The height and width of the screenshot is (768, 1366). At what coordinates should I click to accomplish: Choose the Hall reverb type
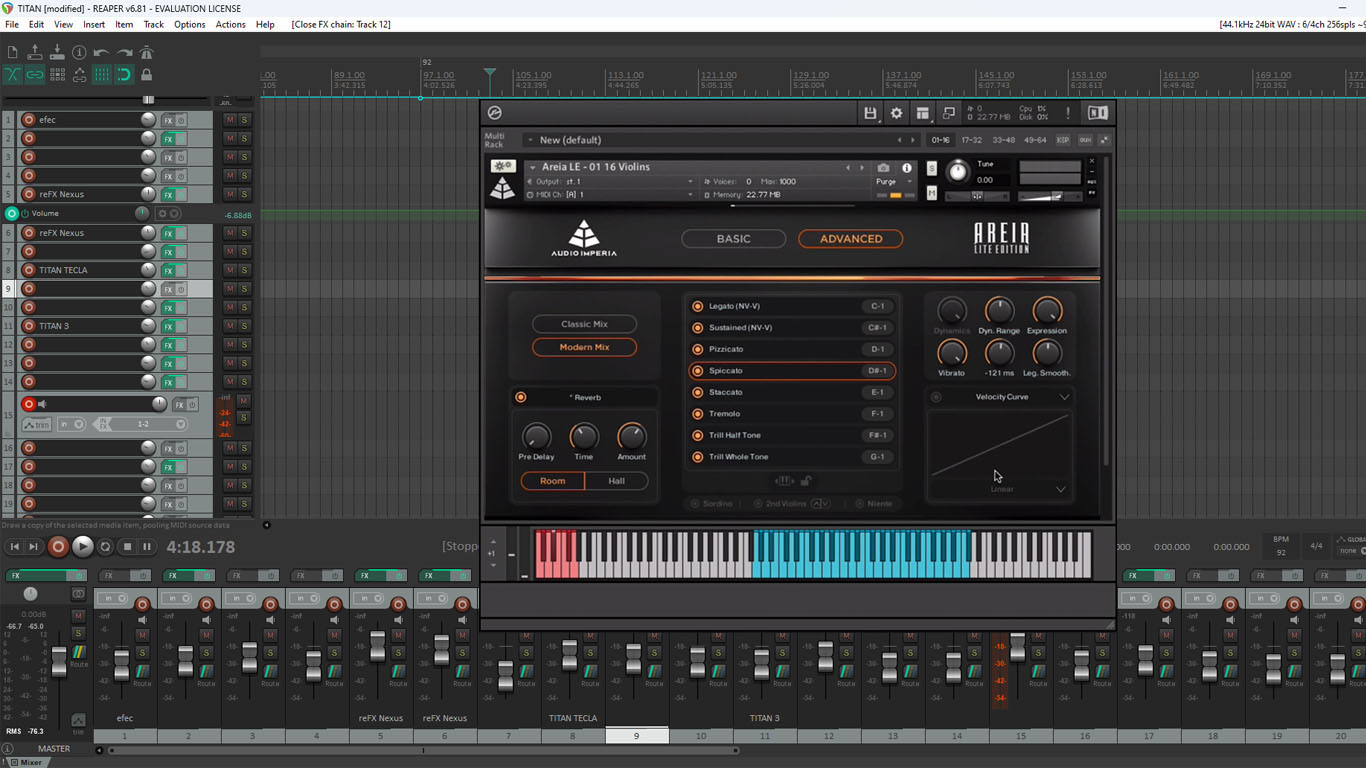click(617, 481)
